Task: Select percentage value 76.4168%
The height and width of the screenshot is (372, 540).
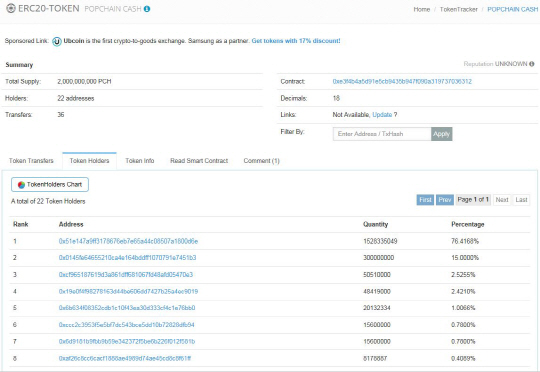Action: click(465, 241)
